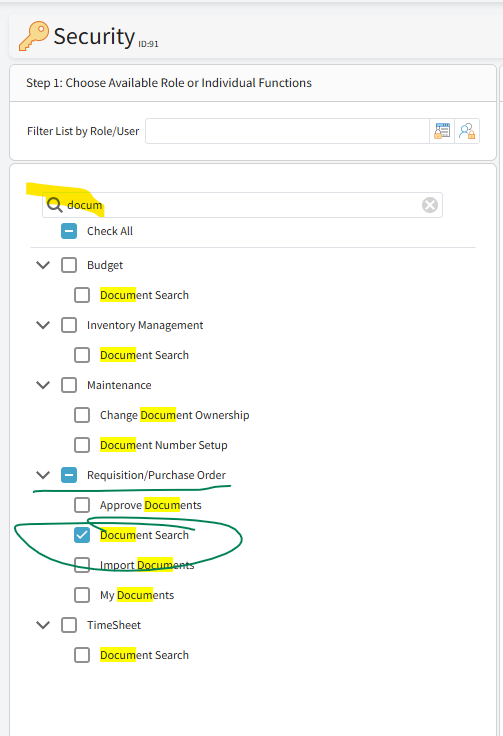Click My Documents text
This screenshot has height=736, width=503.
point(137,595)
